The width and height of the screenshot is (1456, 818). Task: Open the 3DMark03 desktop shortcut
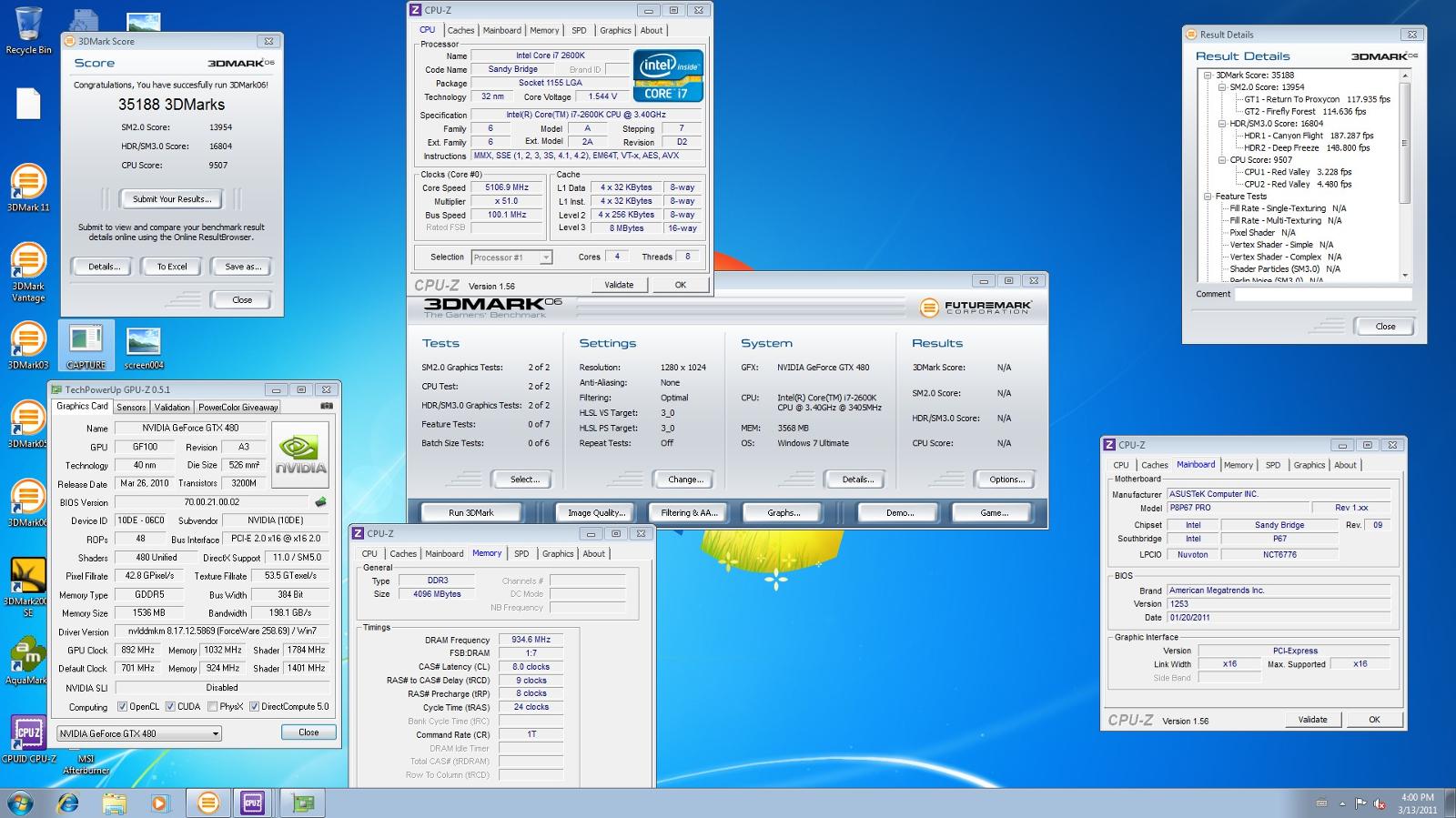(x=28, y=346)
